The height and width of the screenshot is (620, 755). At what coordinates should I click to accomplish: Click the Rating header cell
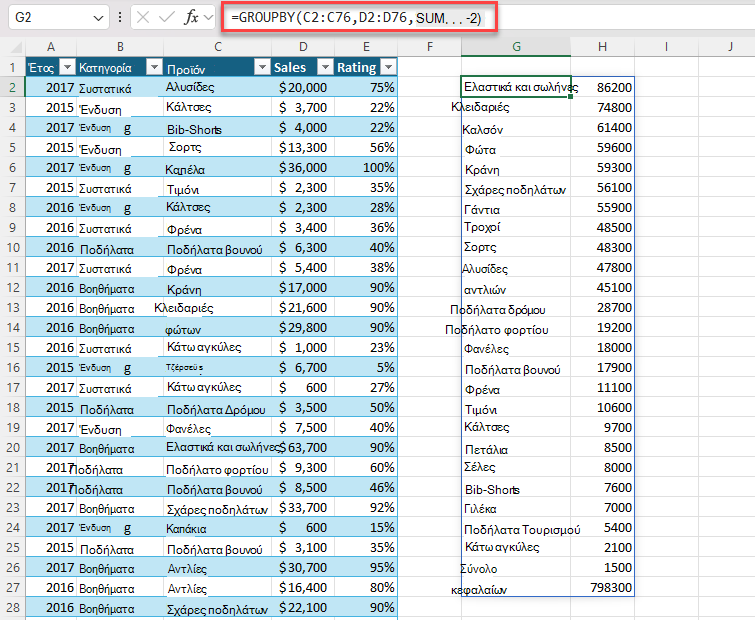click(x=366, y=67)
